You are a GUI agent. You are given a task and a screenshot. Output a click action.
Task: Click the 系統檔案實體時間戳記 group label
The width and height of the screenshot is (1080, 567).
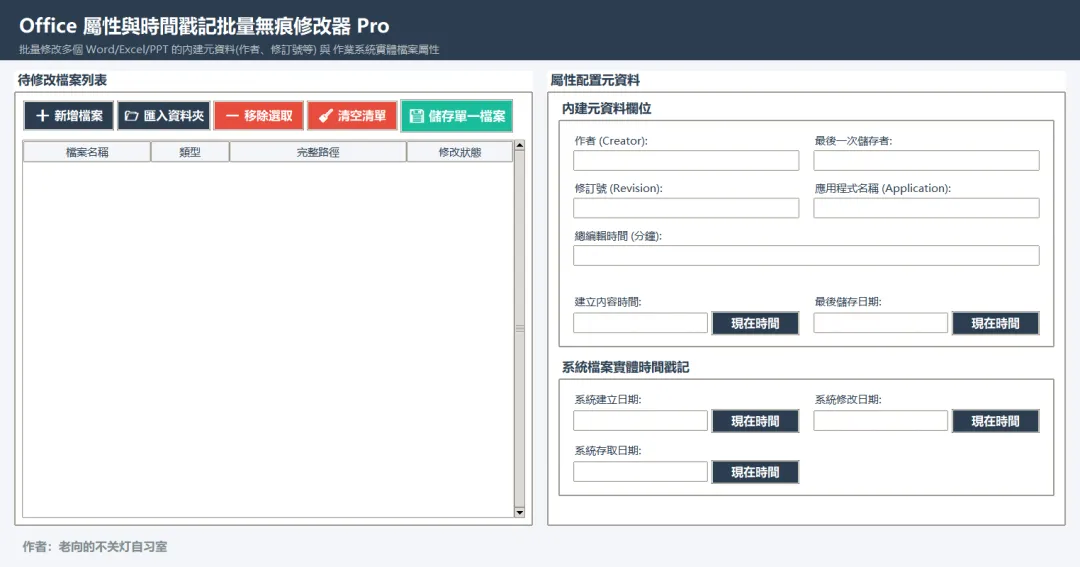(x=625, y=367)
